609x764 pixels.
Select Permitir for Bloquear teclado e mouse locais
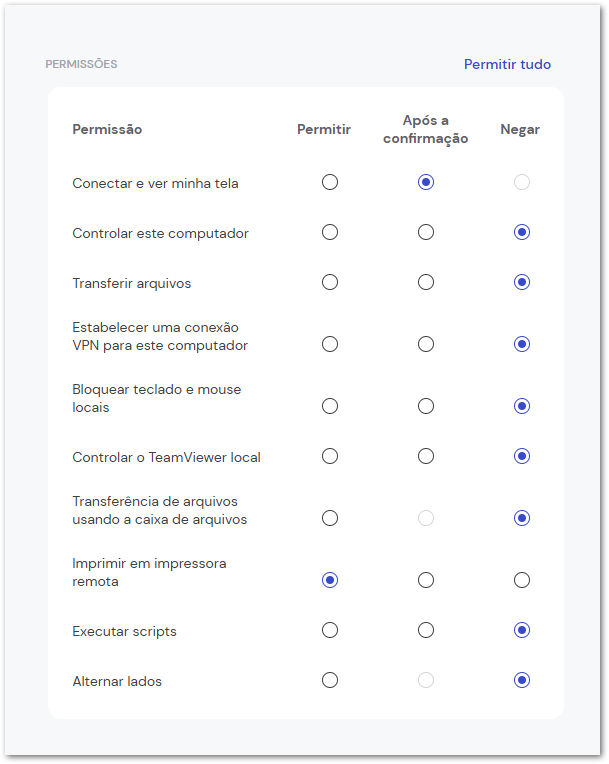pyautogui.click(x=330, y=406)
